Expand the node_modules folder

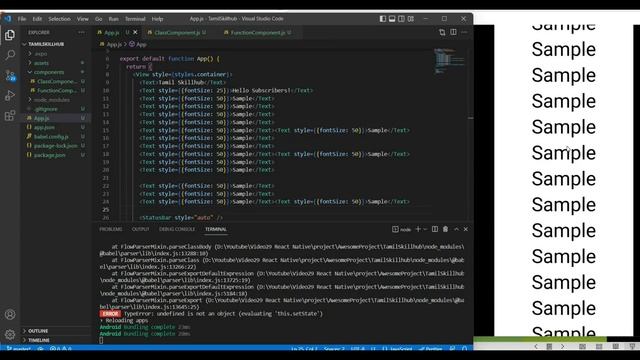56,100
